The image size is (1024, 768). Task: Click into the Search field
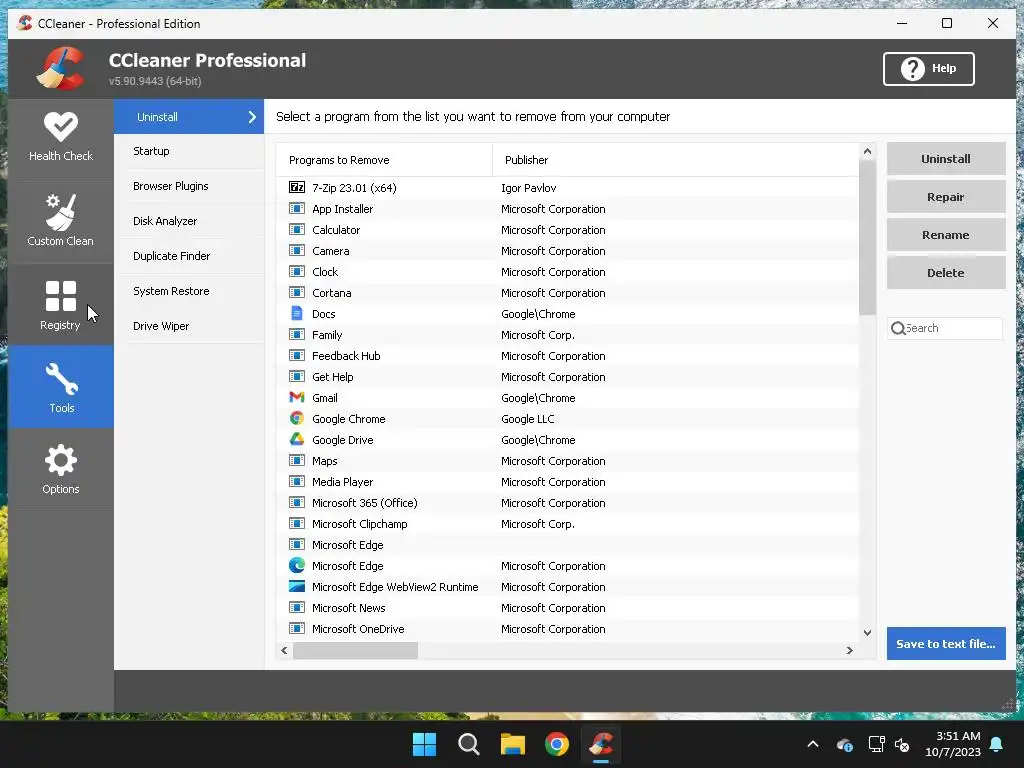(x=945, y=328)
